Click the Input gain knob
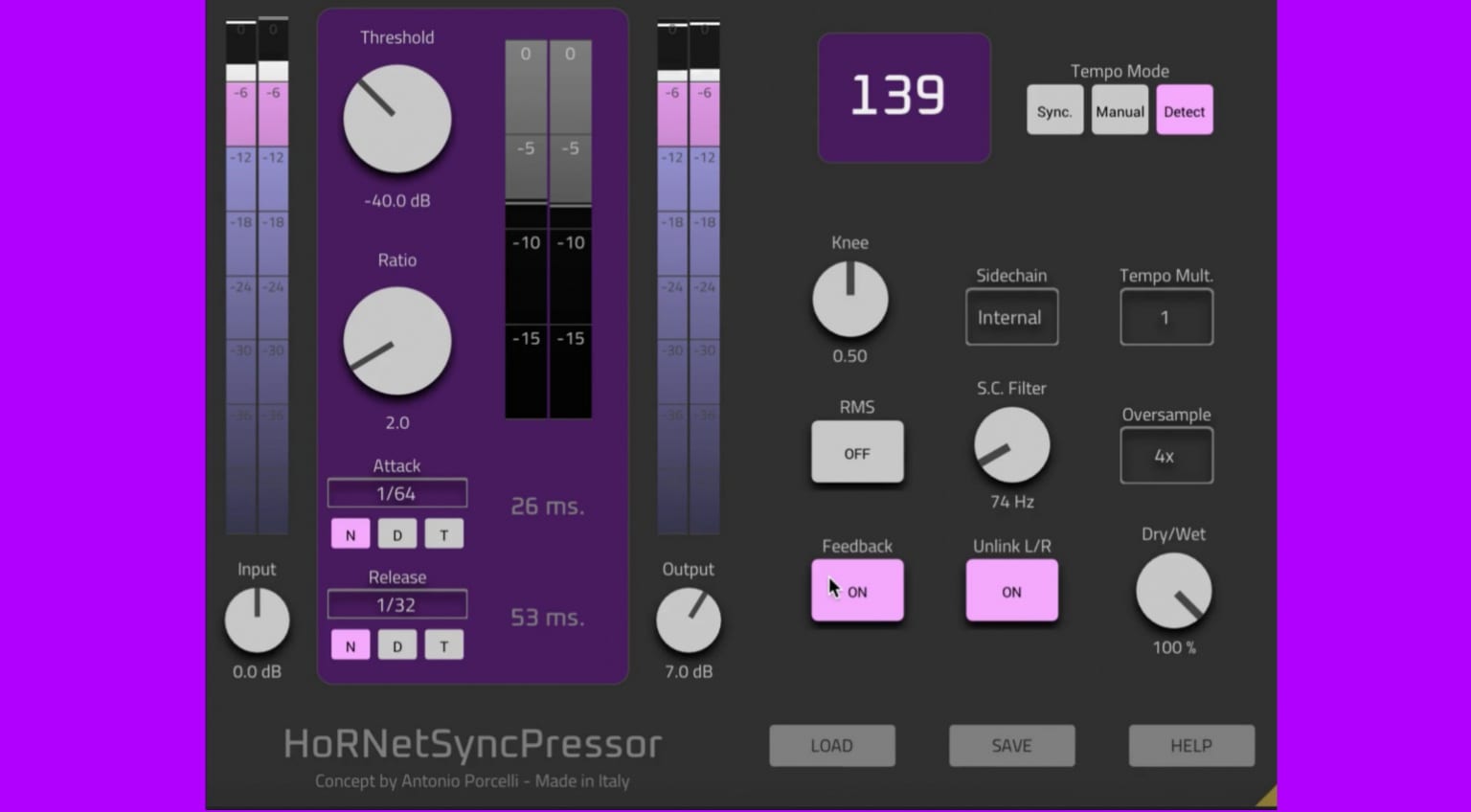This screenshot has height=812, width=1471. coord(257,620)
